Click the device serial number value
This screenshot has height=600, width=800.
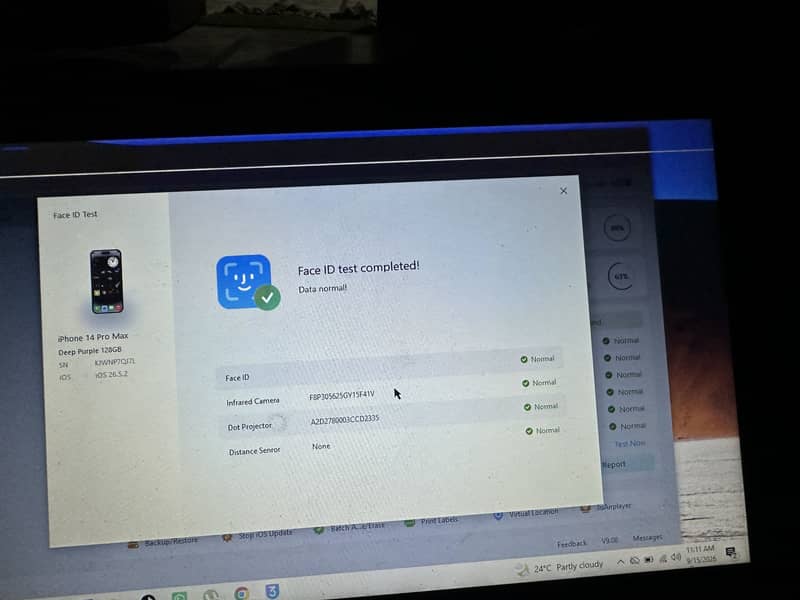coord(115,362)
